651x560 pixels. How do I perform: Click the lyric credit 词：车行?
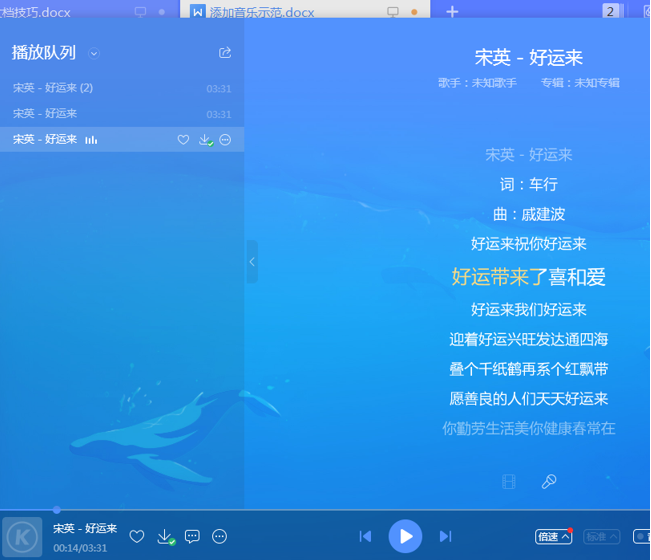pos(529,185)
